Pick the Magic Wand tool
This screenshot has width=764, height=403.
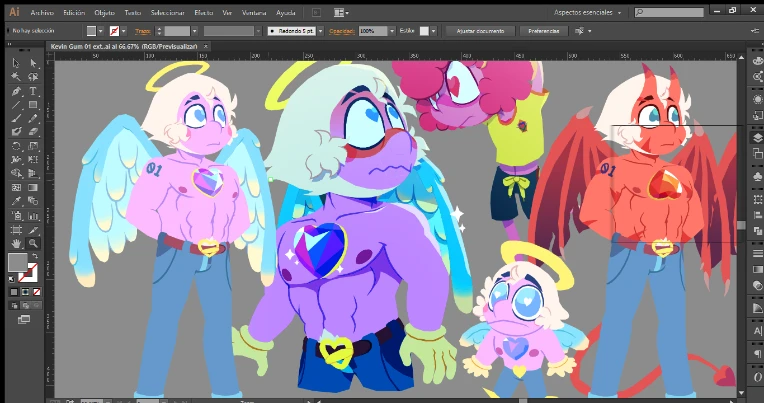coord(16,77)
